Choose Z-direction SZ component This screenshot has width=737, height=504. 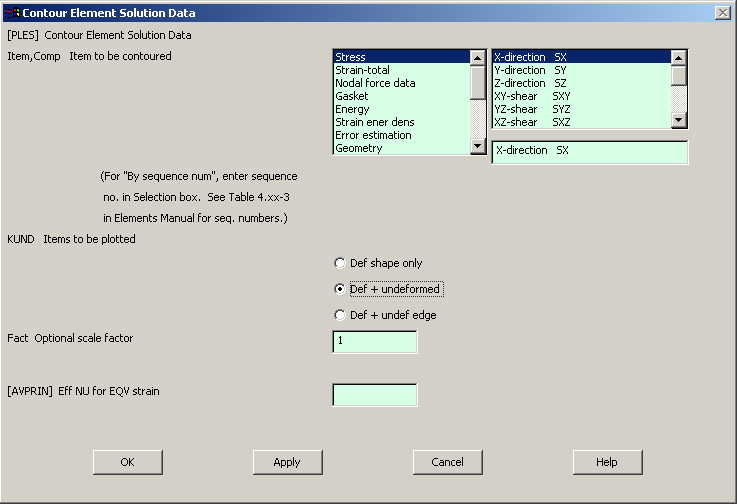click(x=581, y=83)
